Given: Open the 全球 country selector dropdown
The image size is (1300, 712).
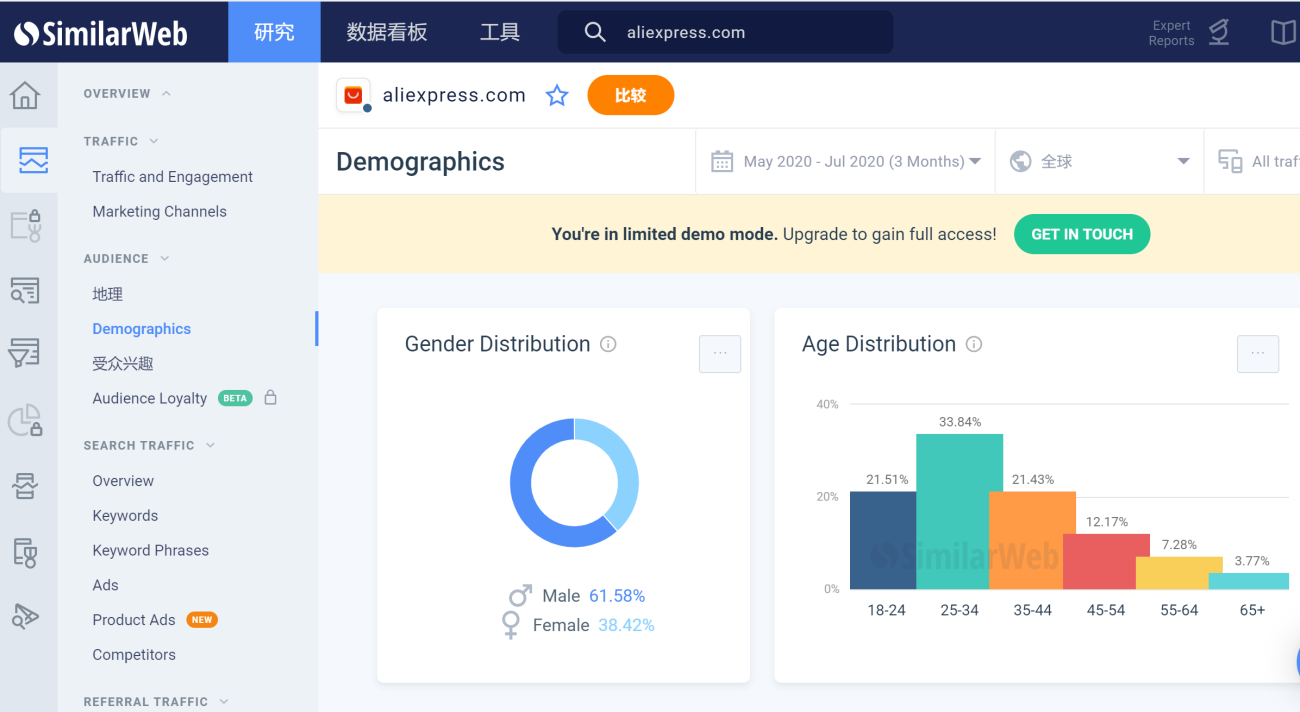Looking at the screenshot, I should point(1097,160).
